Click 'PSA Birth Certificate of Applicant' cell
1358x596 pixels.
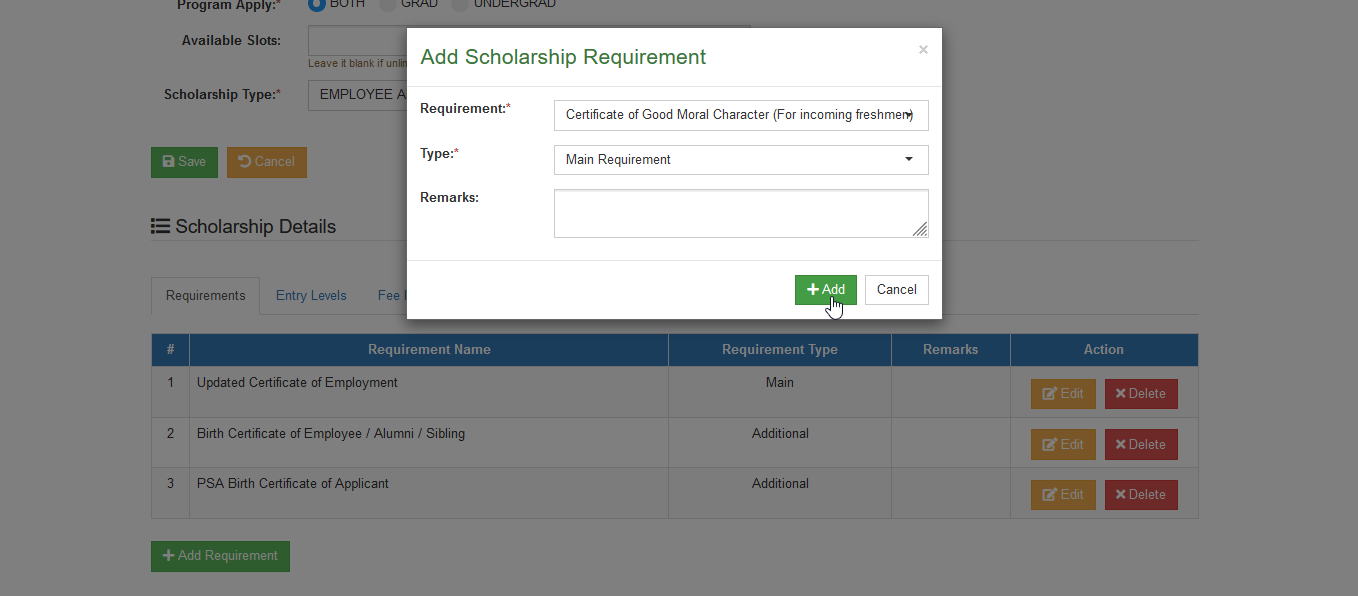(429, 493)
